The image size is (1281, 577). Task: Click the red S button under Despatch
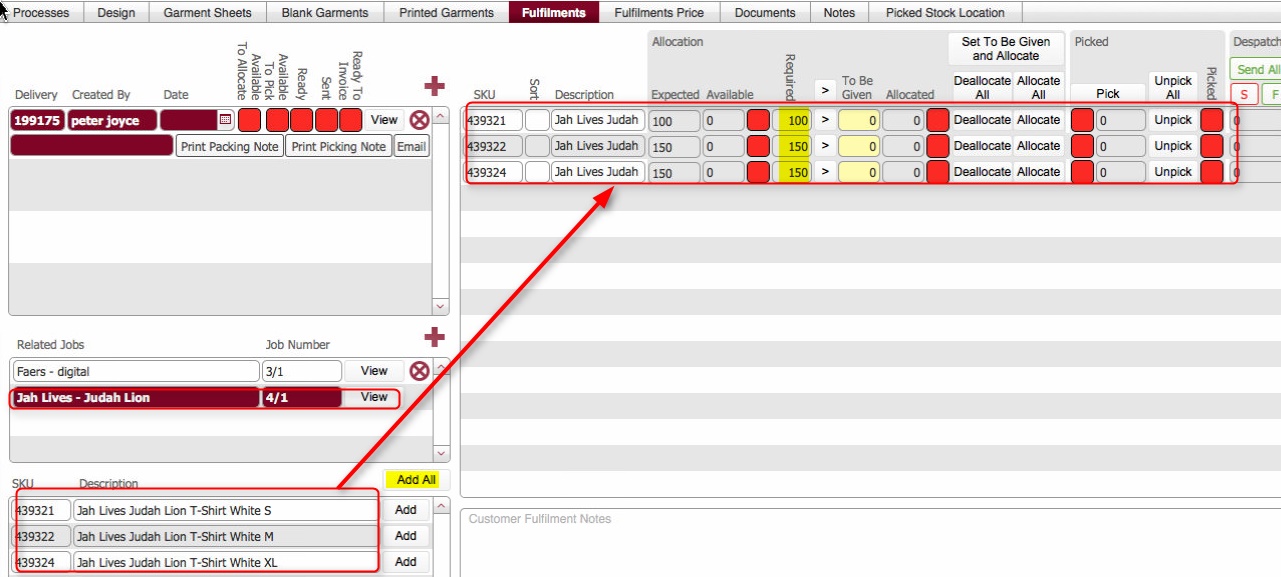tap(1243, 95)
